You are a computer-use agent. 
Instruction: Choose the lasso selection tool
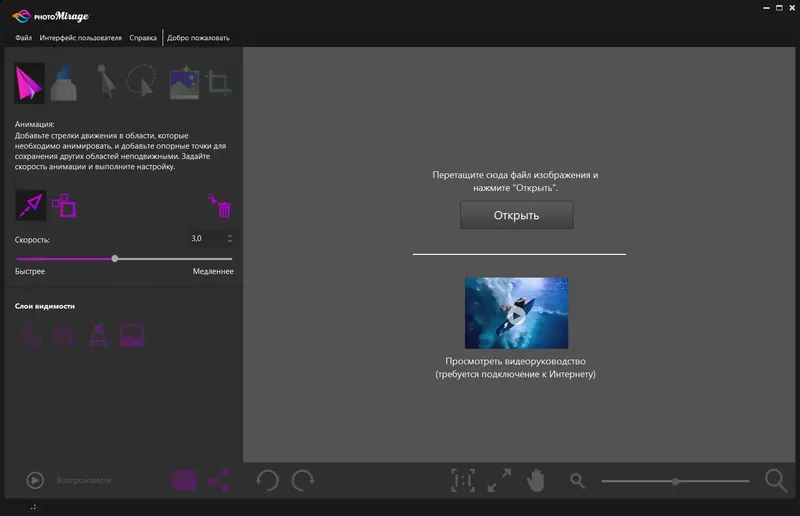pos(141,81)
